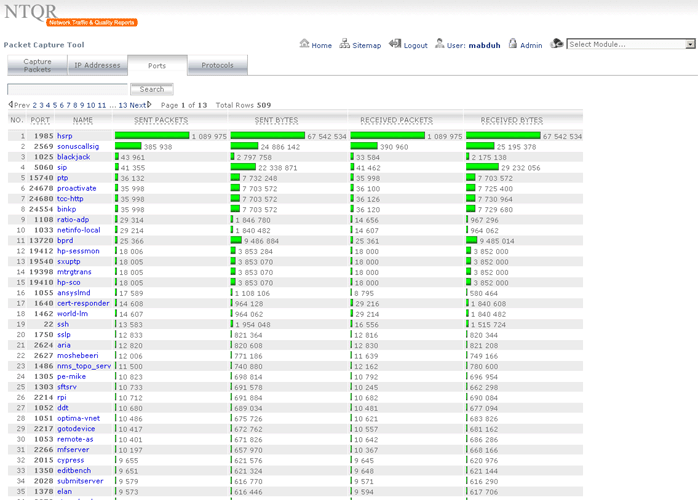This screenshot has width=698, height=500.
Task: Click the Admin padlock icon
Action: coord(513,44)
